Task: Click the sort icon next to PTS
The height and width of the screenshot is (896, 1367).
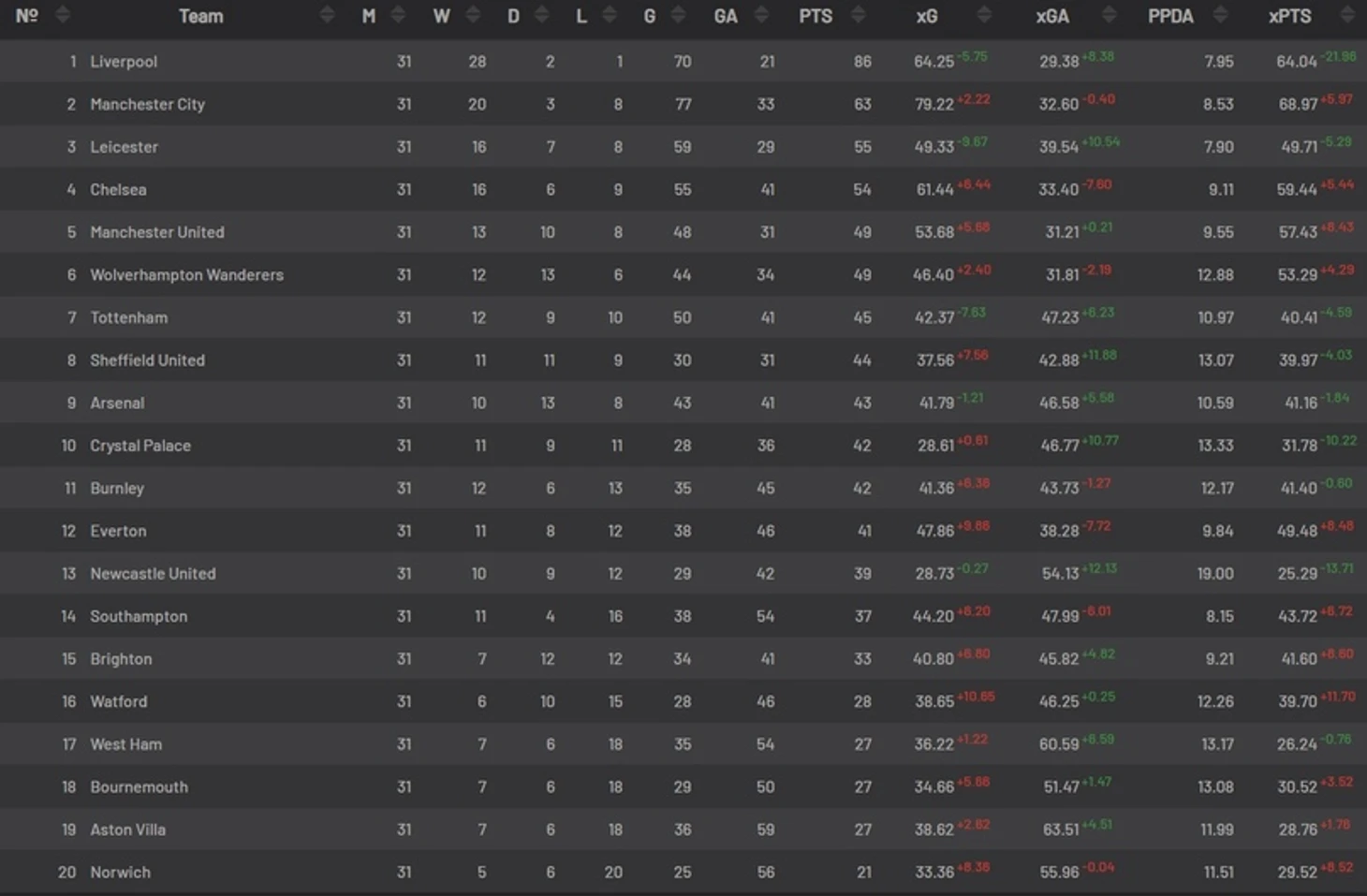Action: (858, 15)
